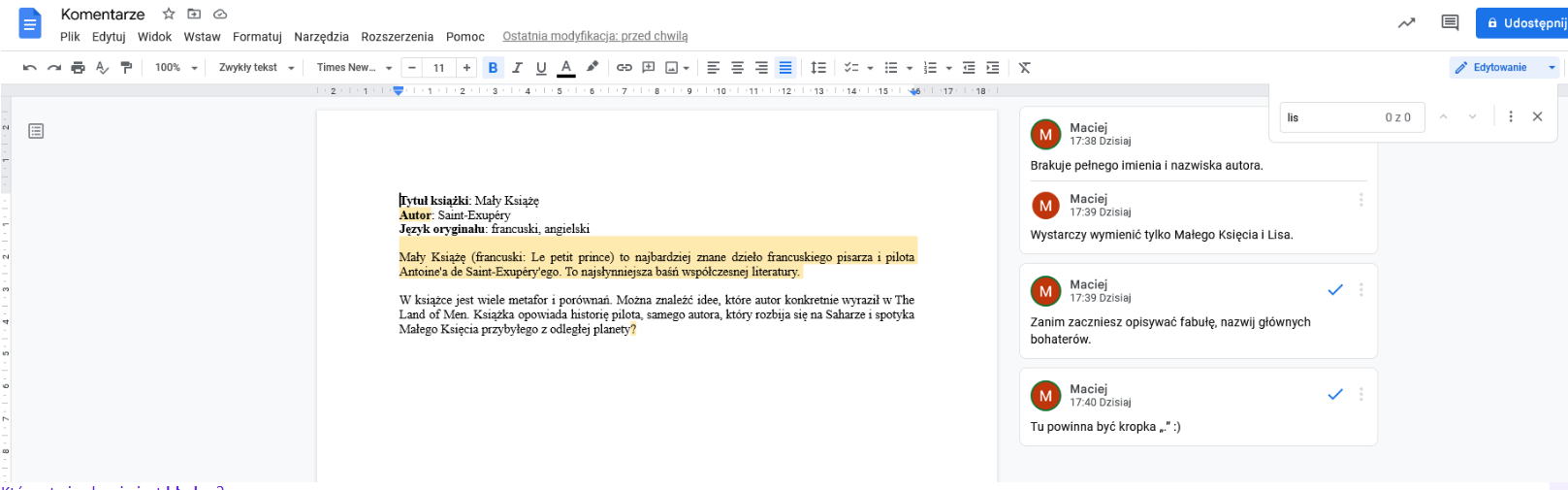Open the Narzędzia menu
The width and height of the screenshot is (1568, 490).
[x=321, y=37]
